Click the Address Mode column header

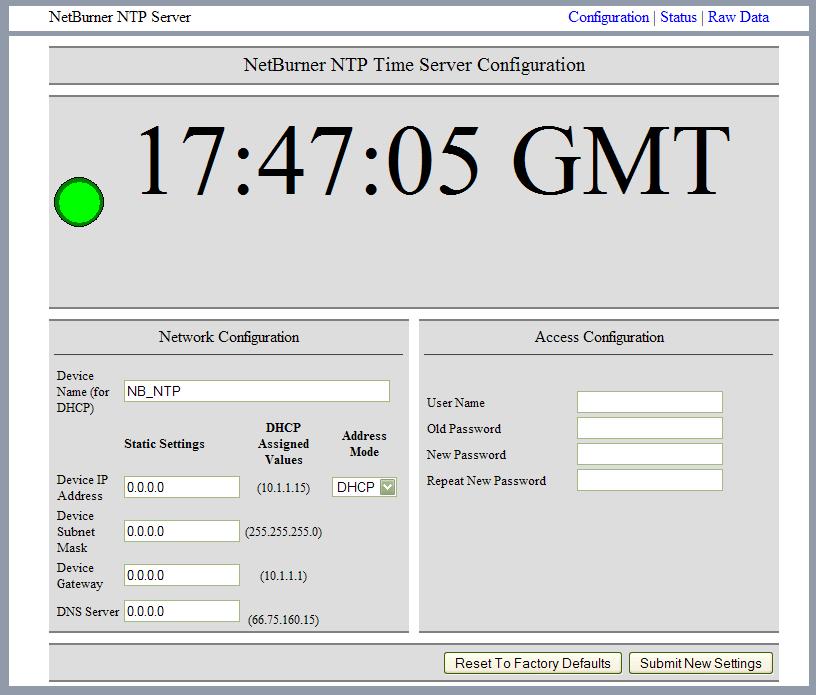(x=364, y=444)
